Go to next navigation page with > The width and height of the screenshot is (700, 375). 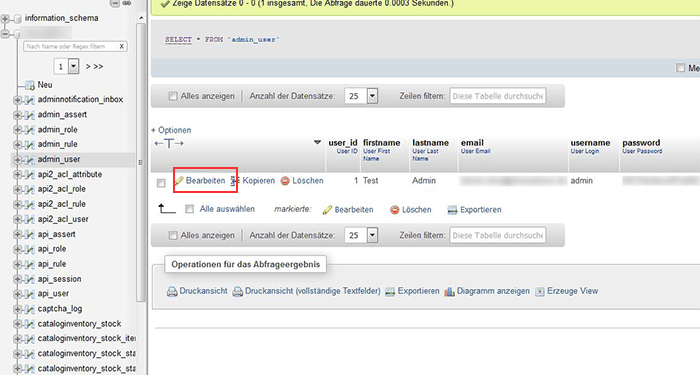click(88, 67)
